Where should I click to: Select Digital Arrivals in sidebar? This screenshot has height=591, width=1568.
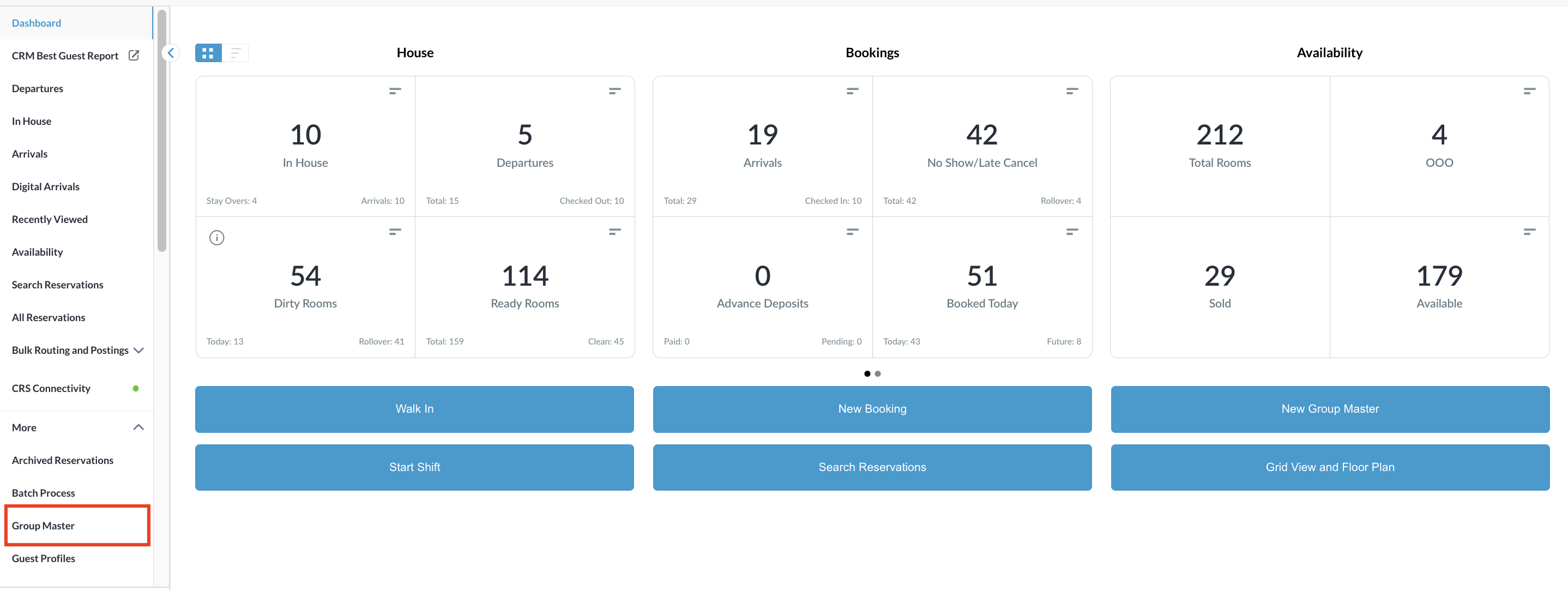(46, 186)
